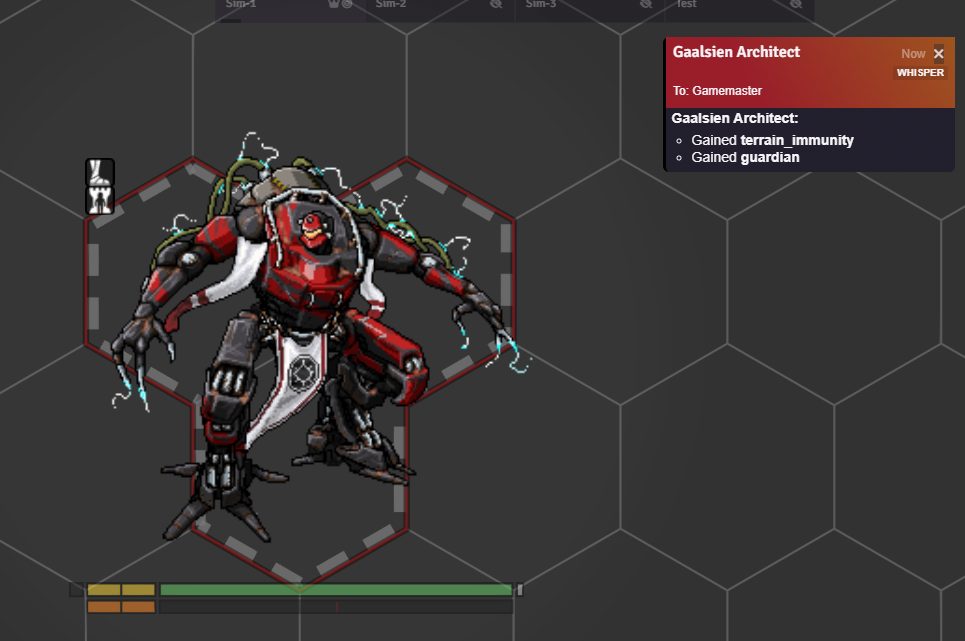Toggle visibility eye on Sim-2 scene
The height and width of the screenshot is (641, 965).
pyautogui.click(x=496, y=4)
